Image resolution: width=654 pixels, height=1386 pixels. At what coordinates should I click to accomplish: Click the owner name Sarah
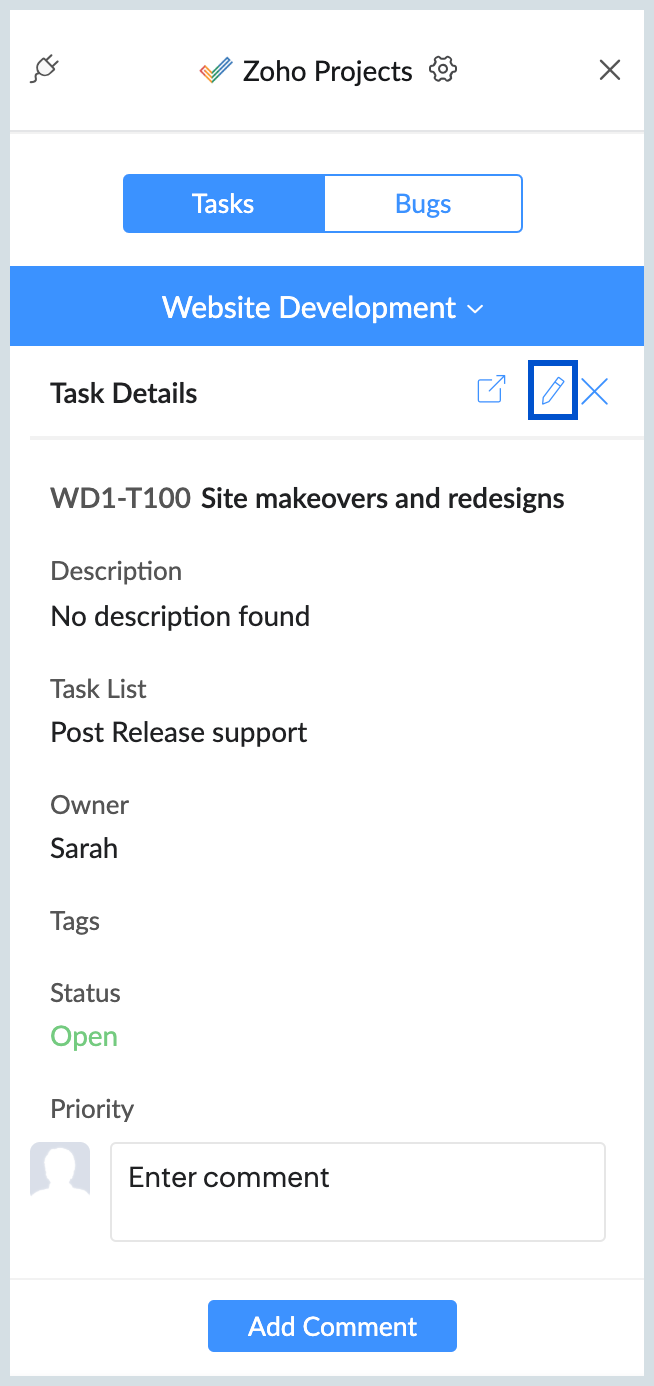pyautogui.click(x=84, y=848)
